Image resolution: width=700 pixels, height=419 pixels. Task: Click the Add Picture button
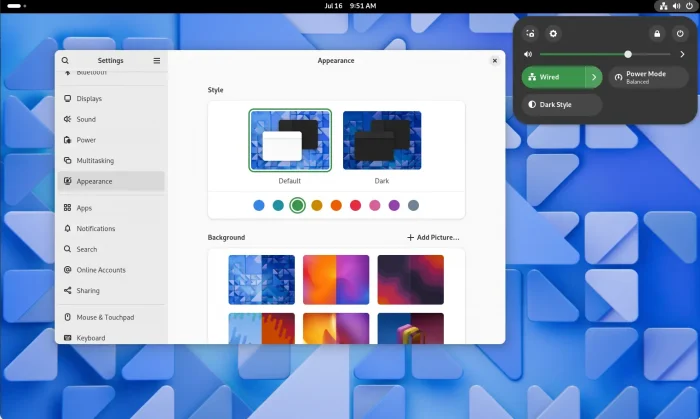point(433,238)
